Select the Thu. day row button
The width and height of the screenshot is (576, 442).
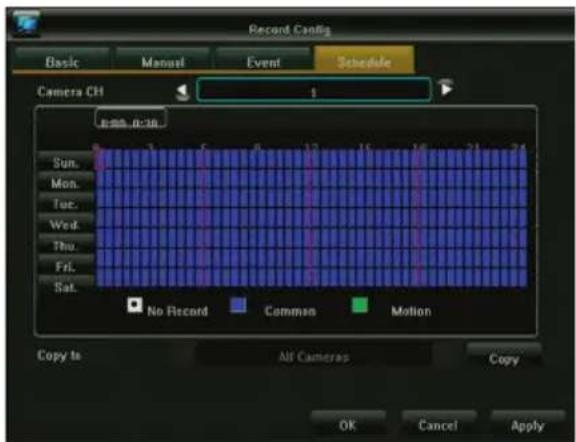pos(66,244)
